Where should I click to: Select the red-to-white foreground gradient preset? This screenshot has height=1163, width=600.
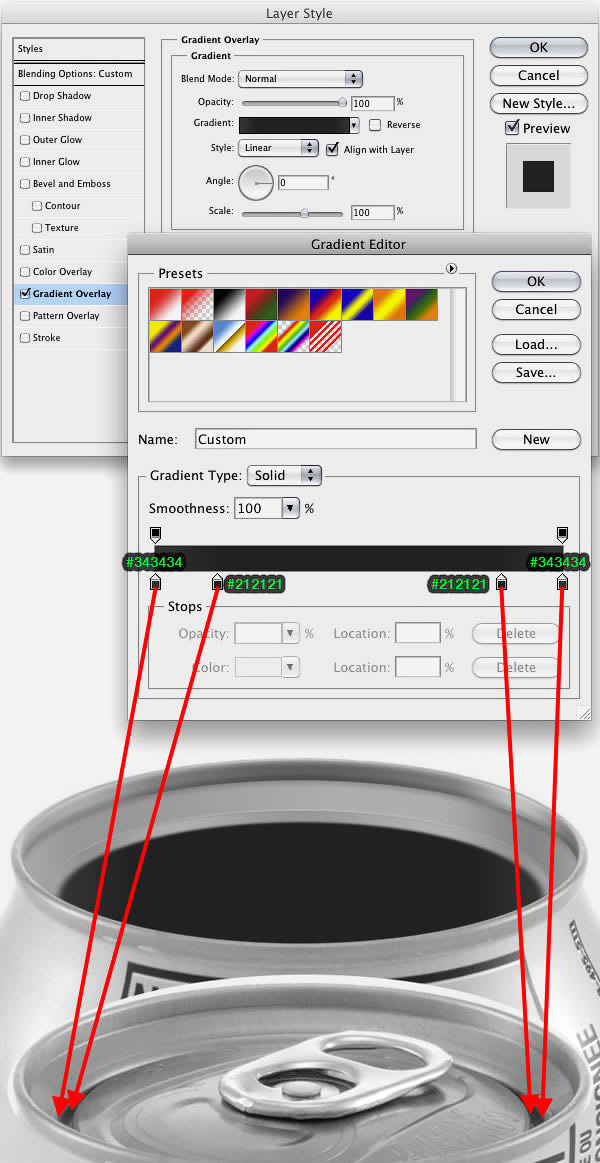[165, 305]
